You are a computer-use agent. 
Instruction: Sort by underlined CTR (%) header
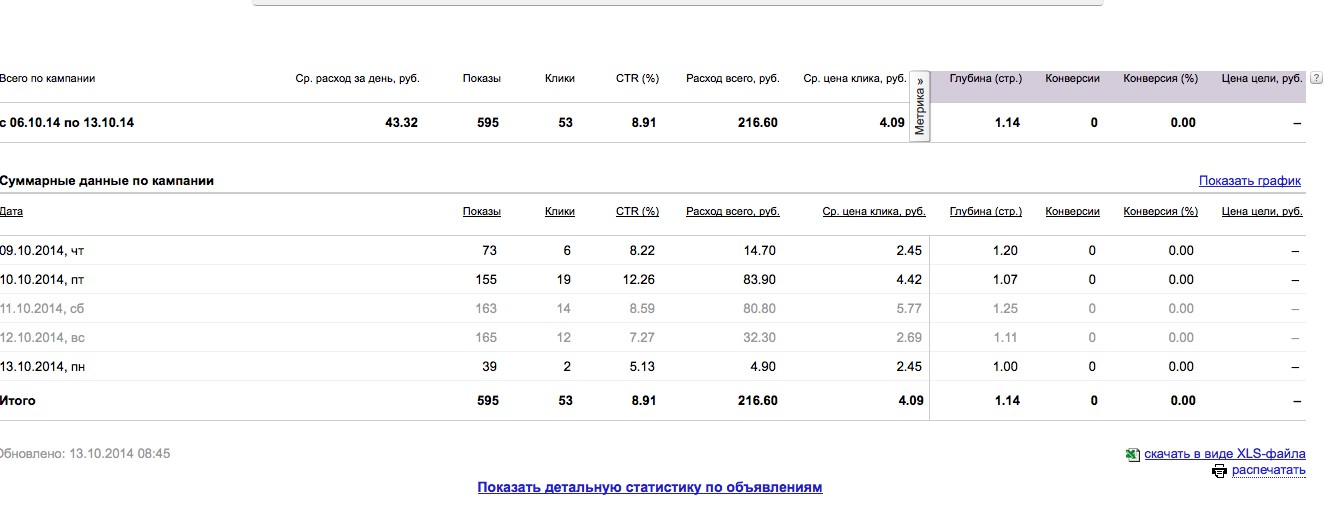[638, 212]
